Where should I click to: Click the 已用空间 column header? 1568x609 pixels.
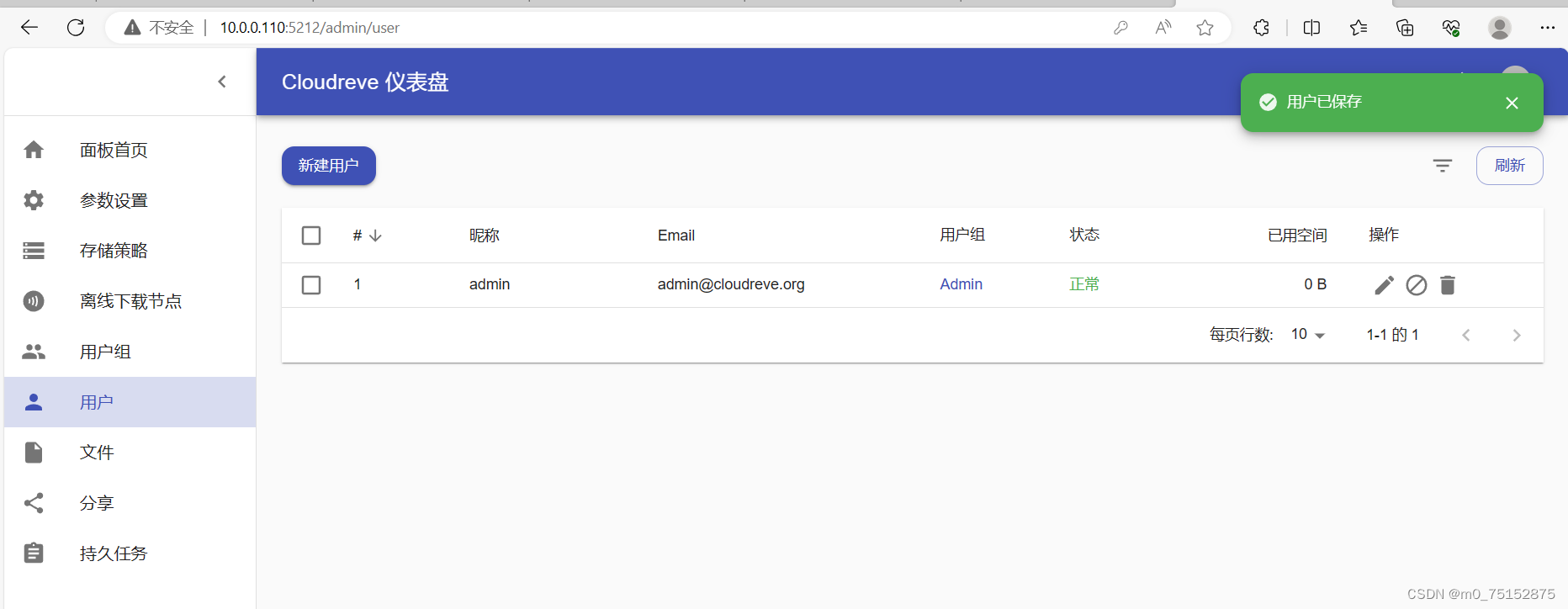[x=1297, y=236]
